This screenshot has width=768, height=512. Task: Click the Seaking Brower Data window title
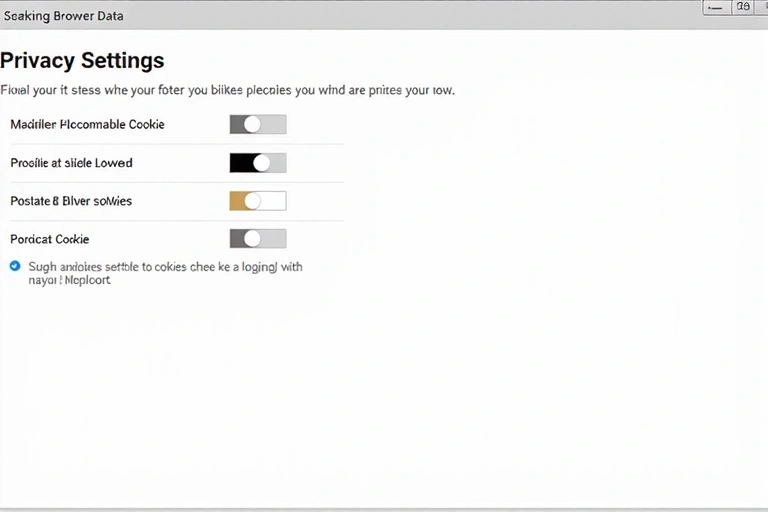point(58,16)
